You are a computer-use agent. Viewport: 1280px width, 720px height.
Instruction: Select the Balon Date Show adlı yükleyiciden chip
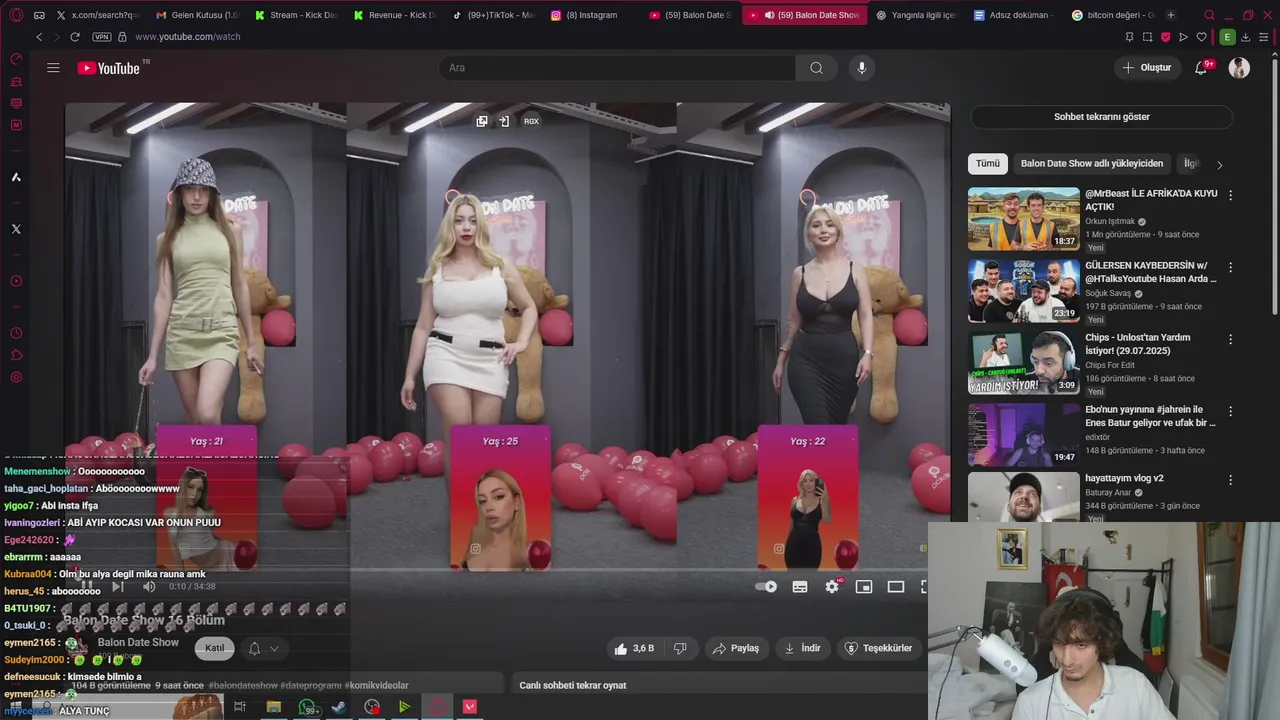[1092, 163]
